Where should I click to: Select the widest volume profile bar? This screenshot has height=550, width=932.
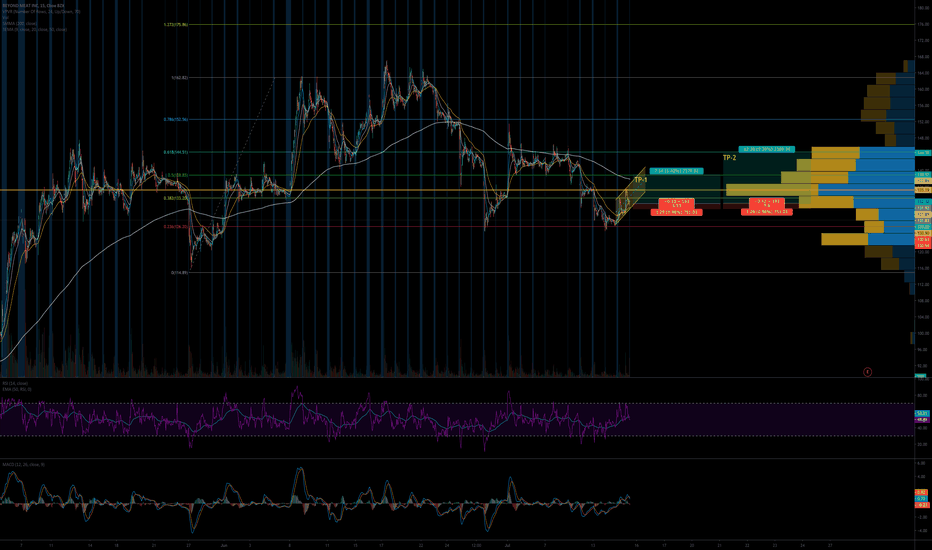point(820,190)
